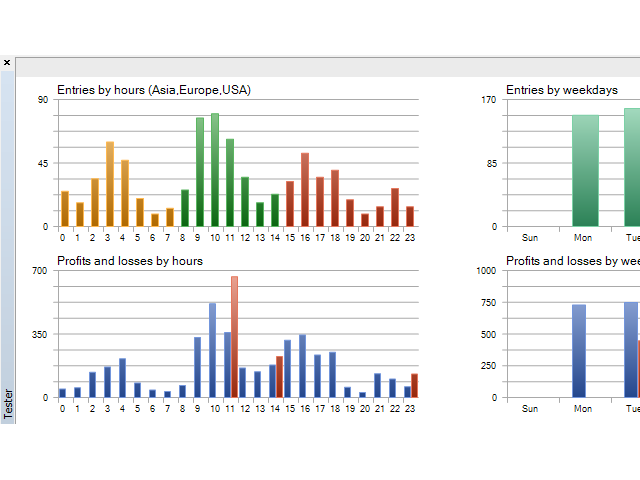
Task: Click the Sun axis label under Entries by weekdays
Action: tap(530, 238)
